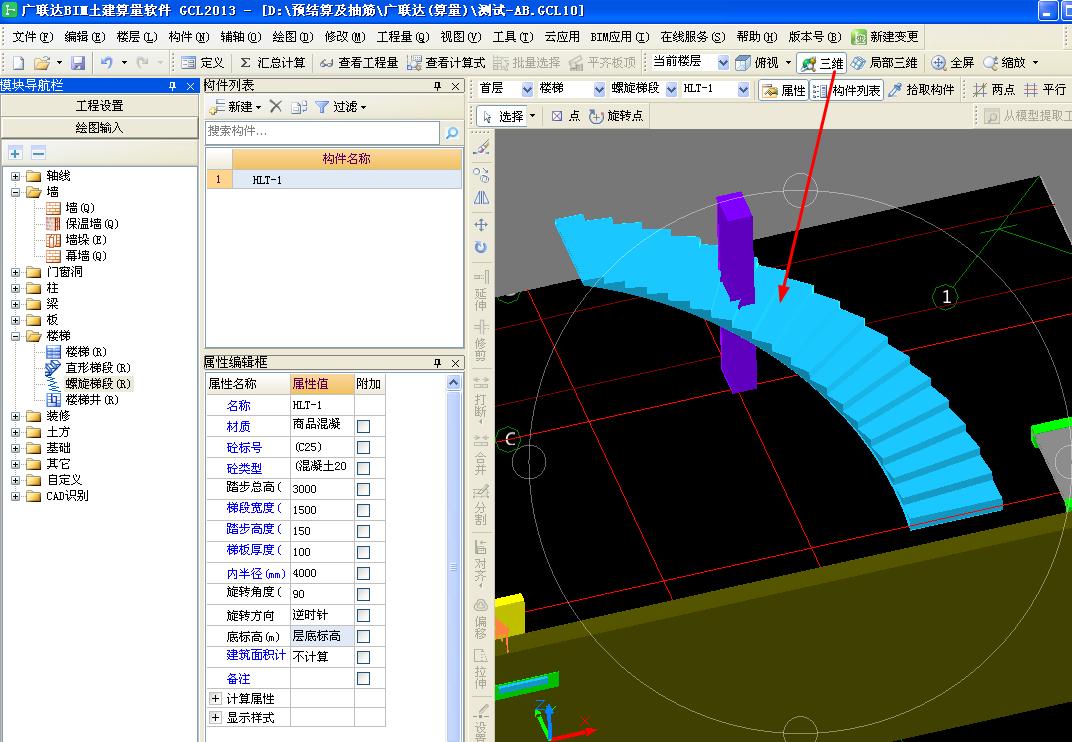Open the 楼层(L) menu

137,37
